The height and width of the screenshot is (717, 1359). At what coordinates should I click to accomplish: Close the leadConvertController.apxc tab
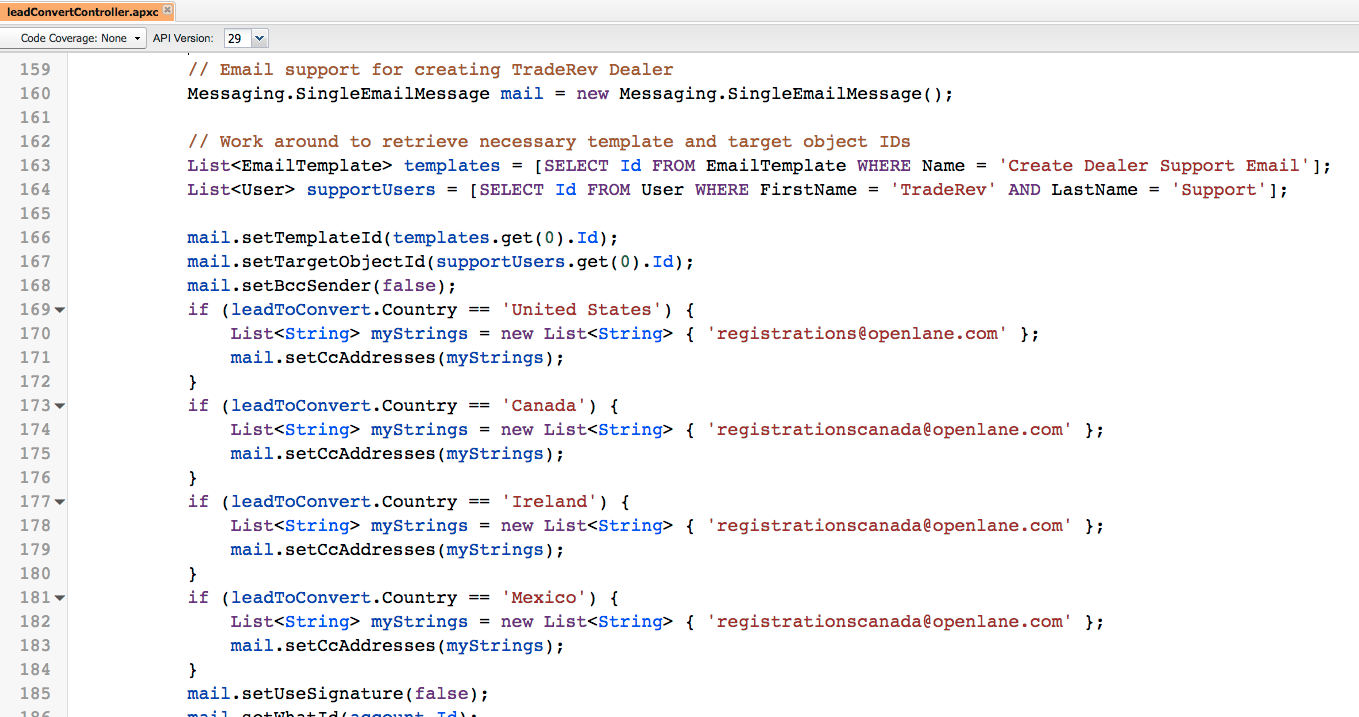[x=166, y=11]
